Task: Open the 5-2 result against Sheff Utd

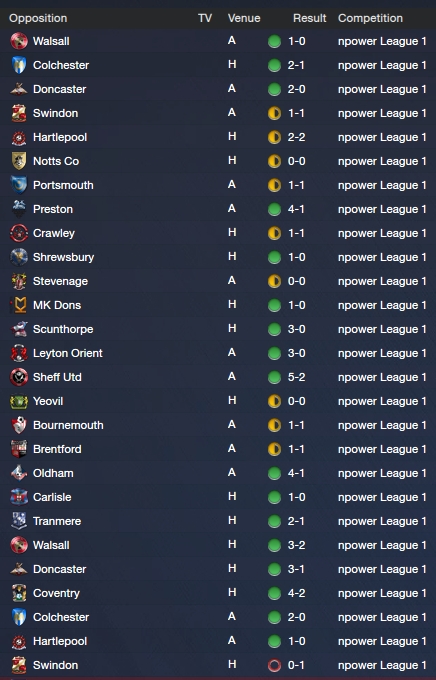Action: (x=296, y=377)
